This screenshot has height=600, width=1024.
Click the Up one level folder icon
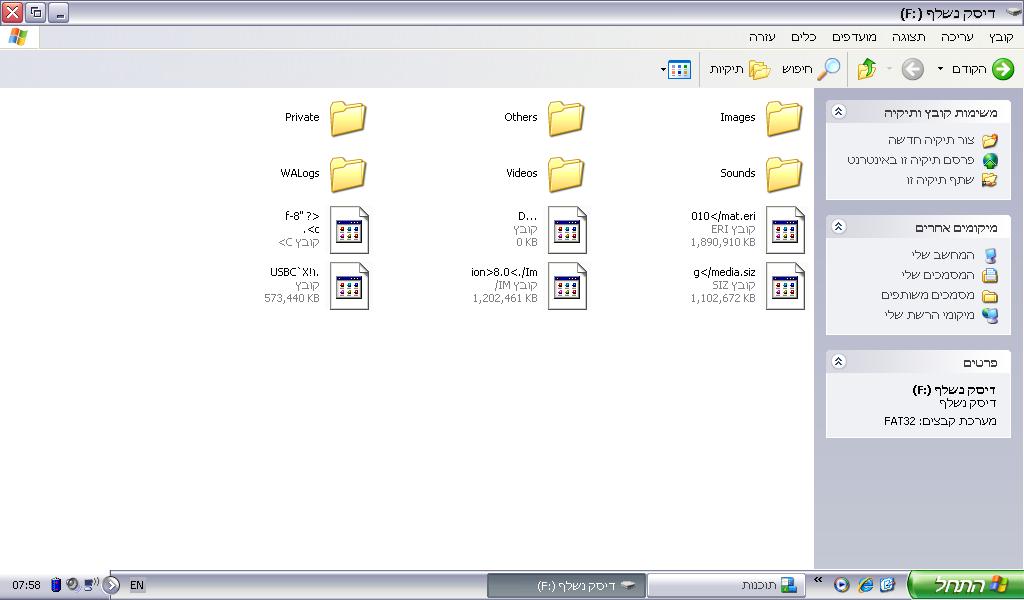coord(867,69)
